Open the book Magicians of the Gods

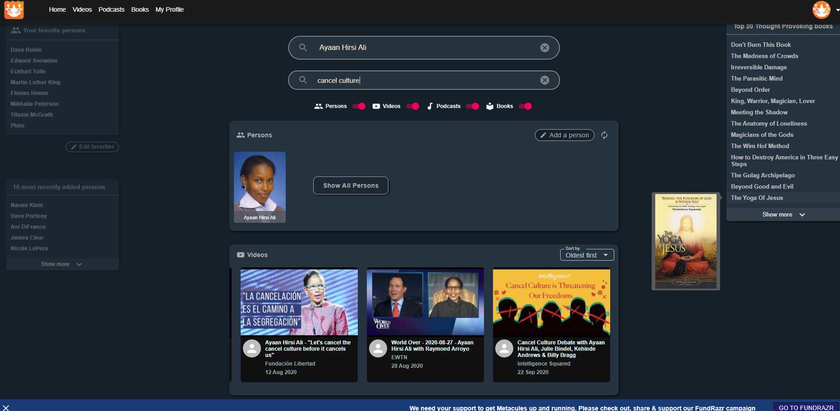tap(762, 134)
